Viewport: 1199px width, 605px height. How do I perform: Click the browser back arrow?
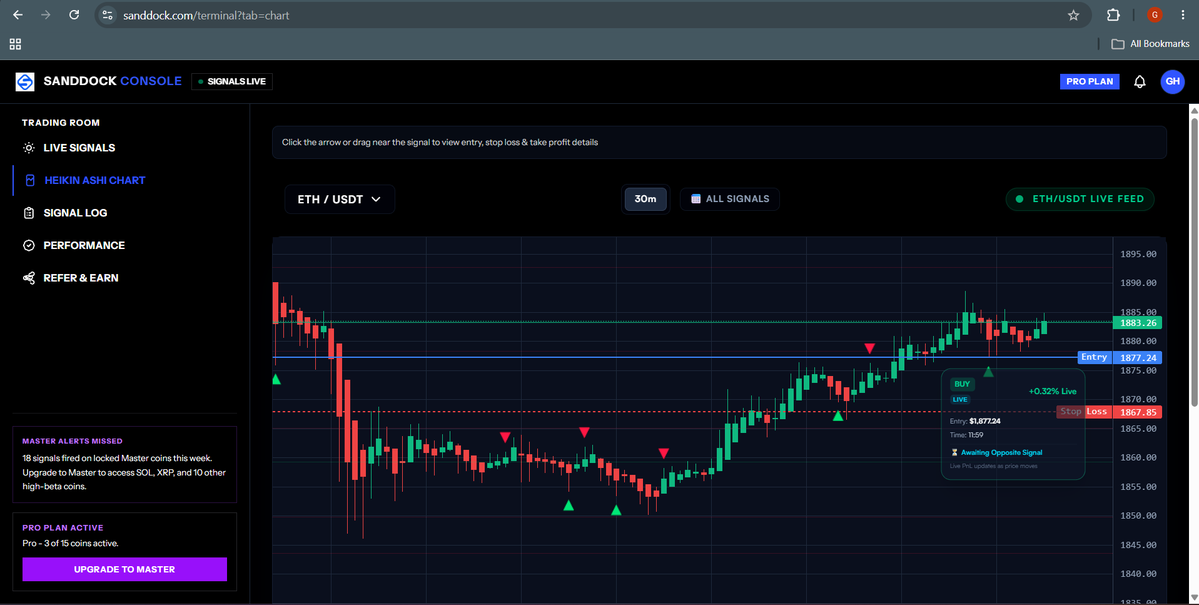[18, 15]
